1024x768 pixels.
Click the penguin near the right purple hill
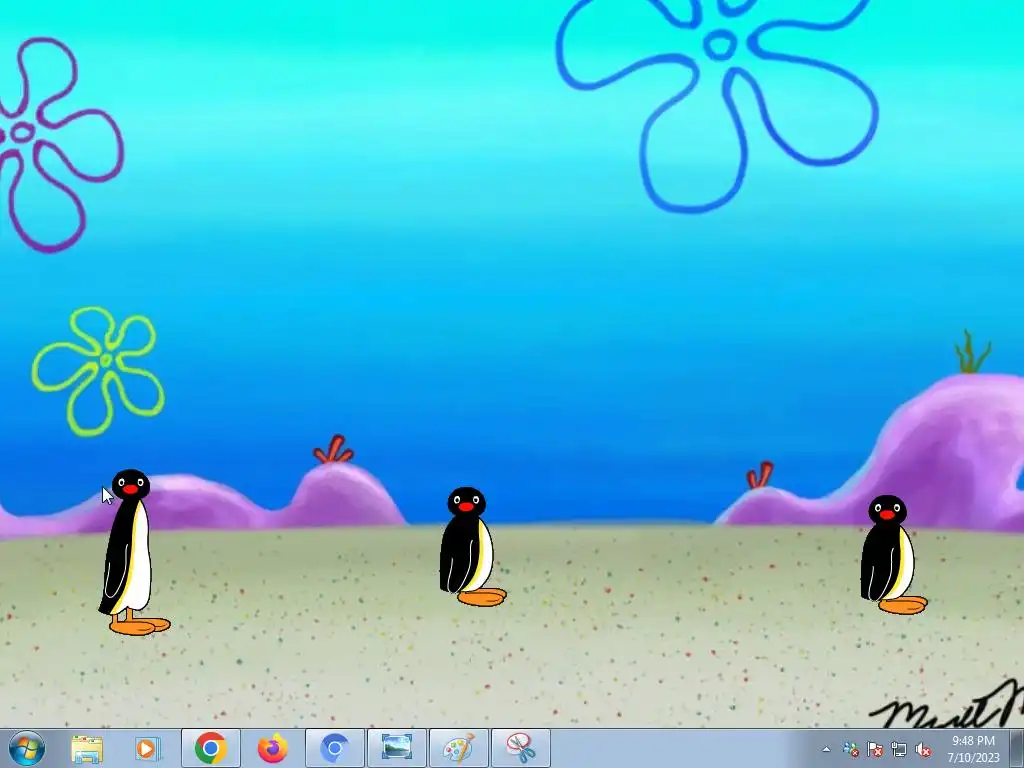tap(892, 554)
